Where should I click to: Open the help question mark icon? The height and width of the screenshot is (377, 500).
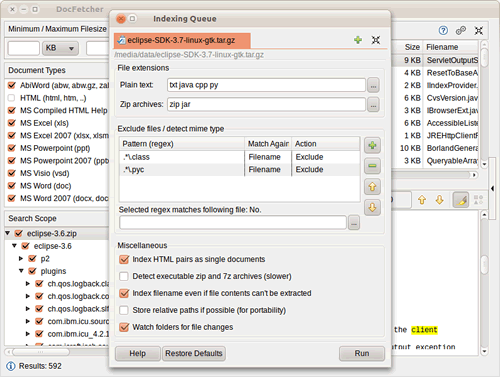tap(443, 31)
